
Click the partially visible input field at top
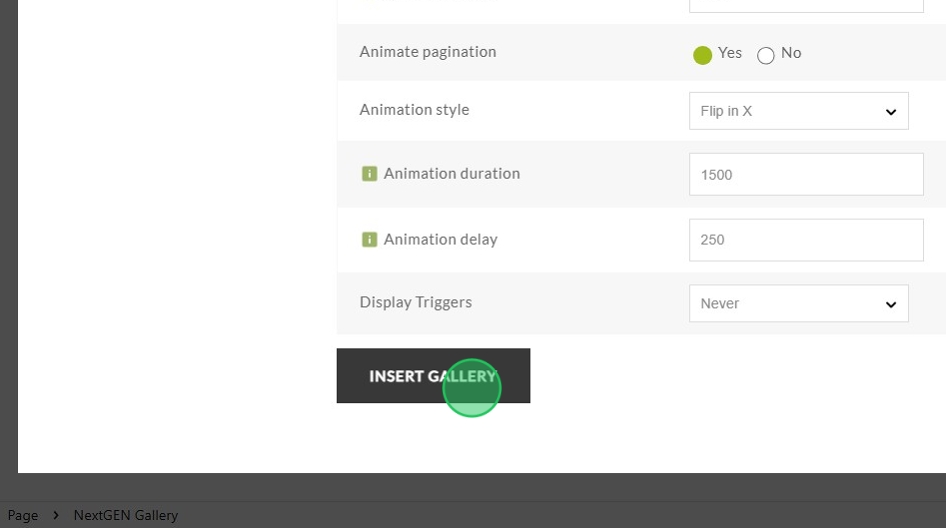point(806,5)
